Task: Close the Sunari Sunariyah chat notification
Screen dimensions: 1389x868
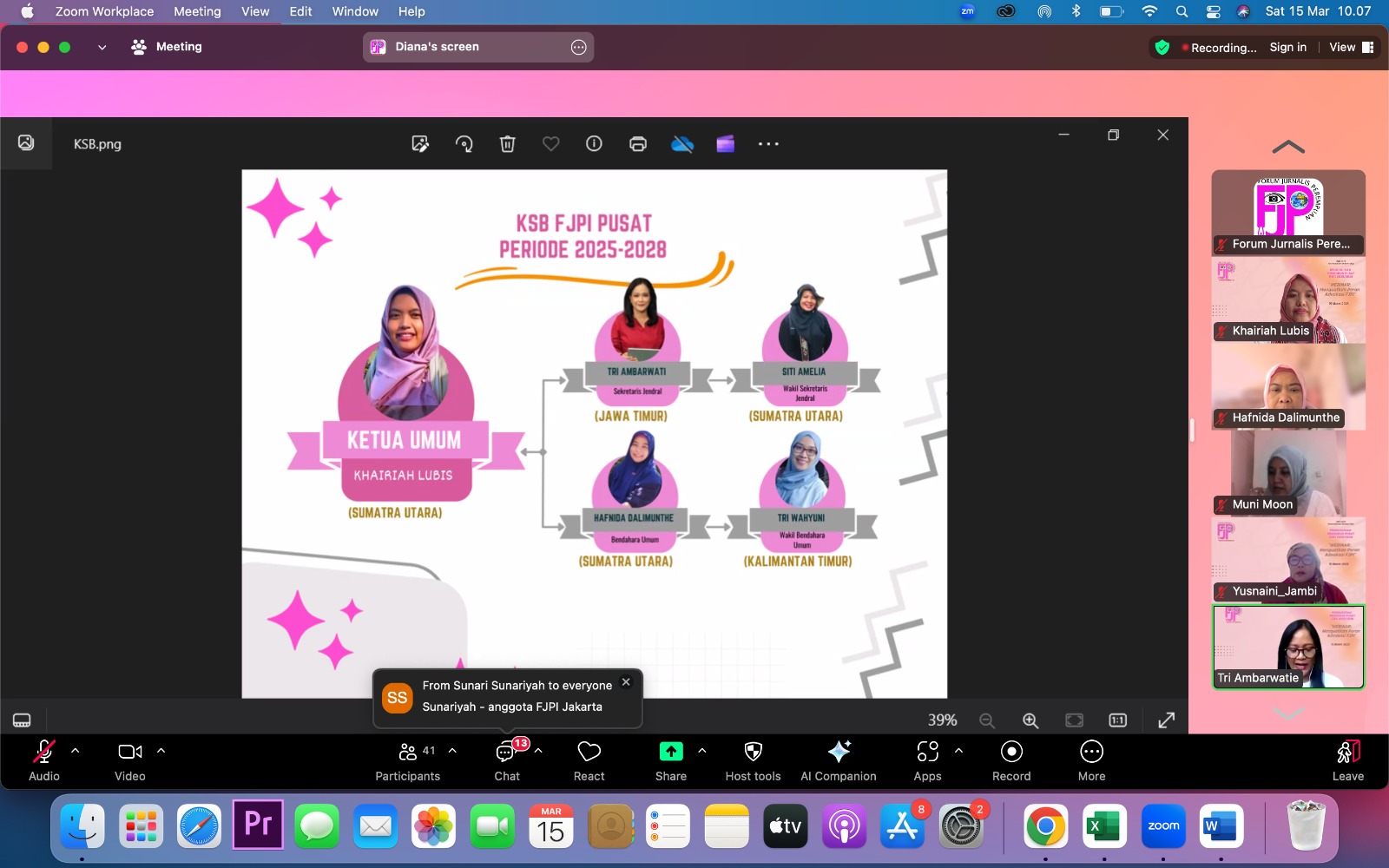Action: pyautogui.click(x=626, y=682)
